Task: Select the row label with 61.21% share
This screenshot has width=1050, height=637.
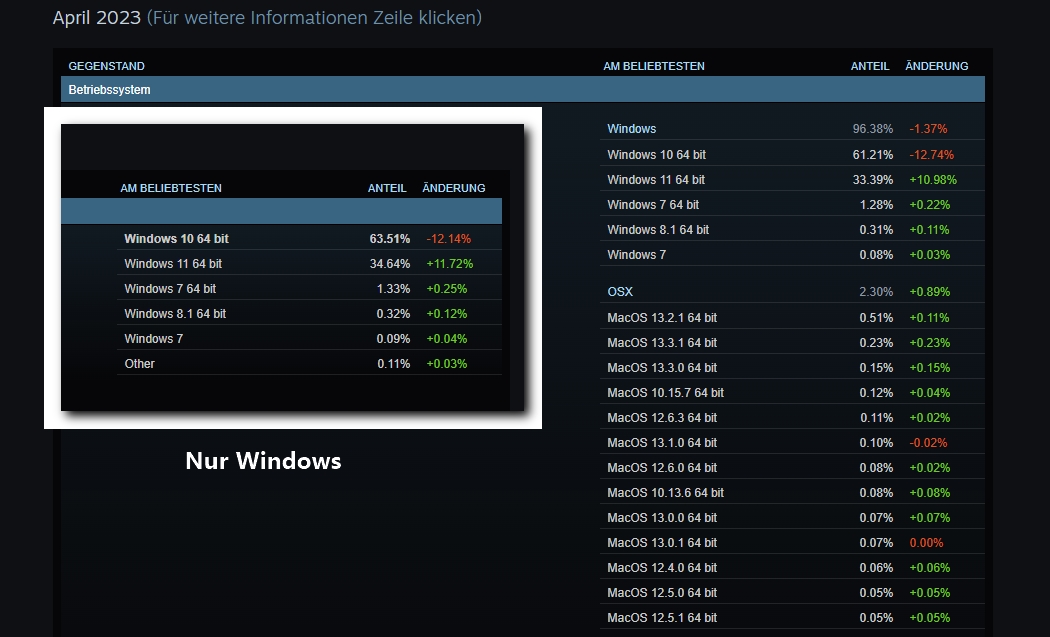Action: (x=656, y=155)
